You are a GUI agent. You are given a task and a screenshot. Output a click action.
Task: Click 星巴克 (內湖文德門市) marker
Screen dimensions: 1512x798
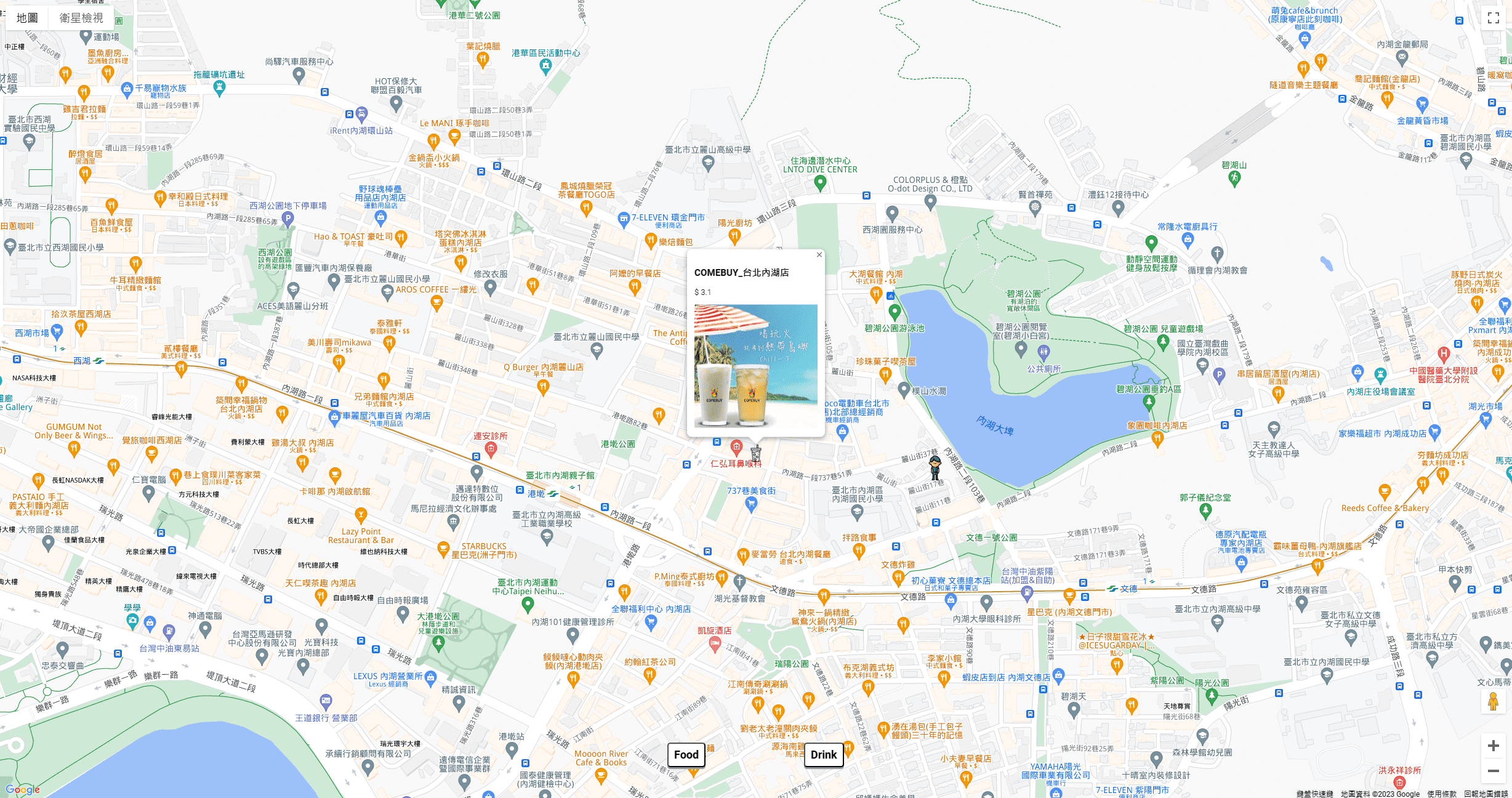[x=1069, y=596]
